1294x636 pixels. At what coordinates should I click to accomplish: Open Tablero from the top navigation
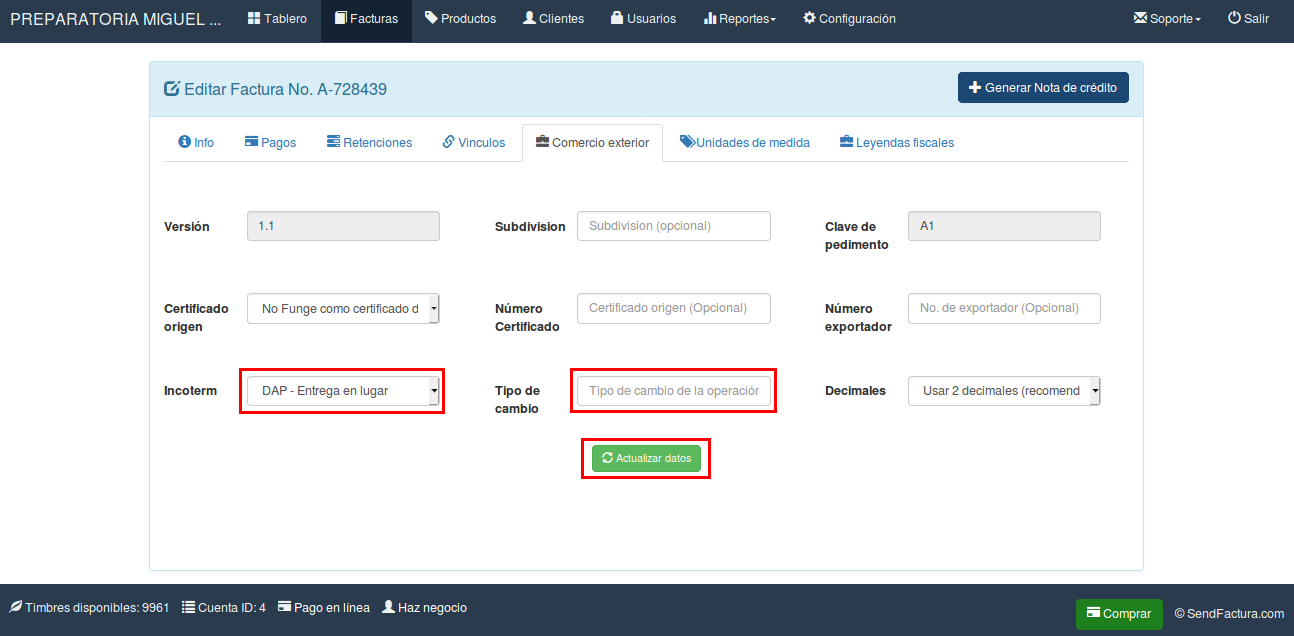coord(277,19)
